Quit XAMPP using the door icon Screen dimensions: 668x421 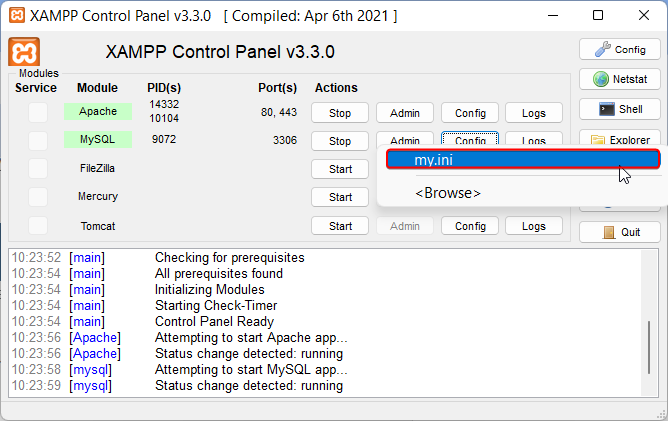coord(619,232)
